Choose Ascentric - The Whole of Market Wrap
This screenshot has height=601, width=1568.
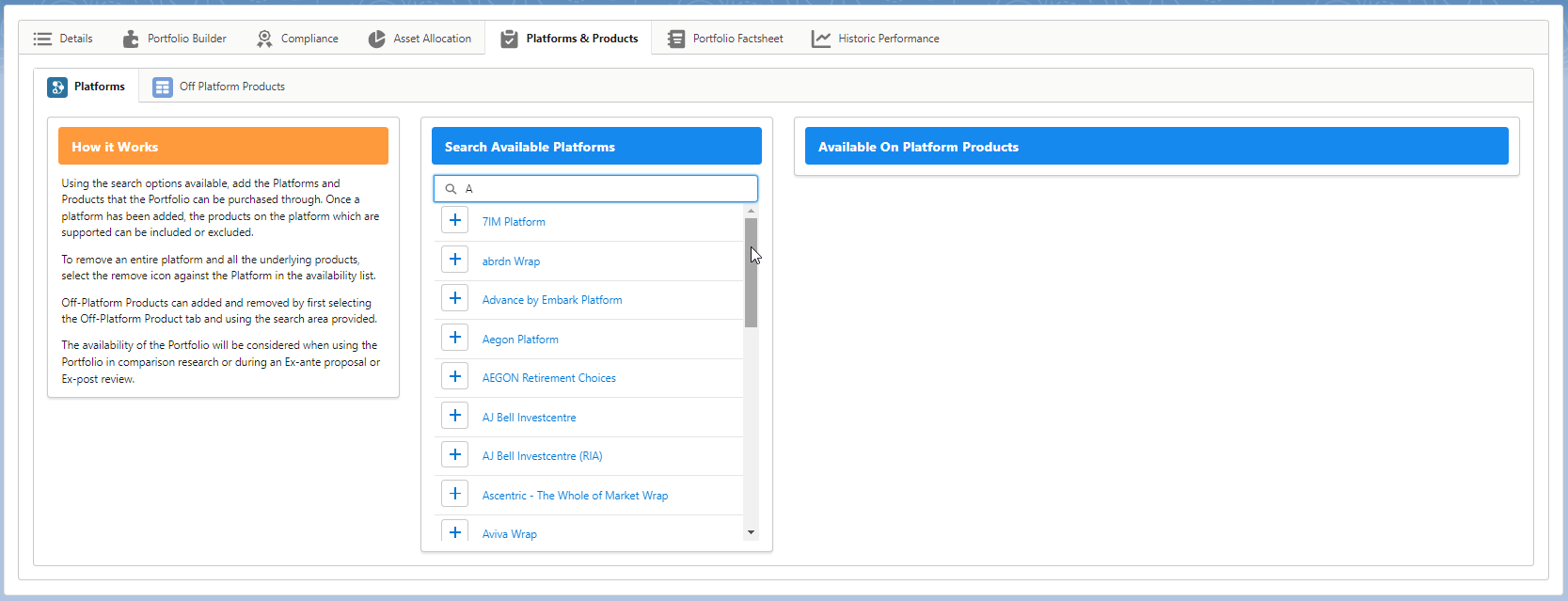click(576, 496)
